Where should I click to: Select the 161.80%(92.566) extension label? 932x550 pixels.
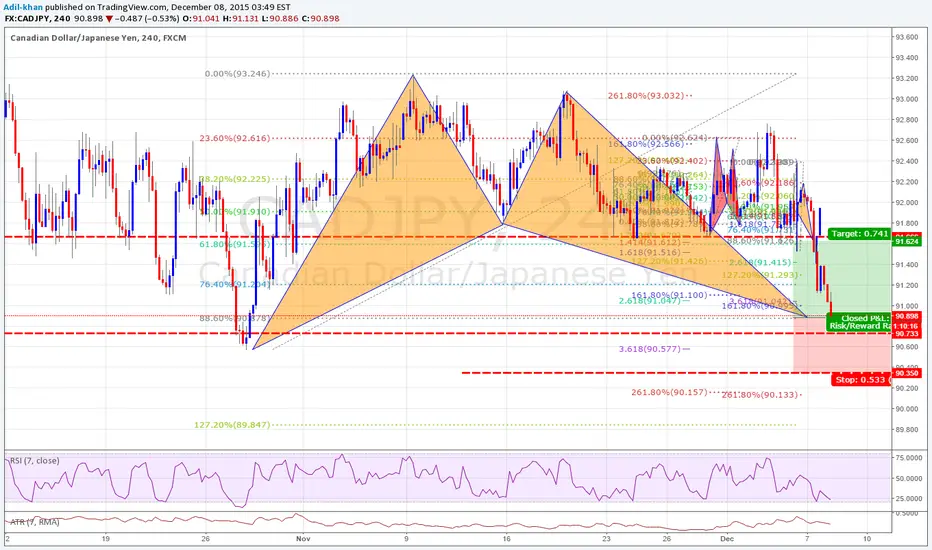point(646,144)
